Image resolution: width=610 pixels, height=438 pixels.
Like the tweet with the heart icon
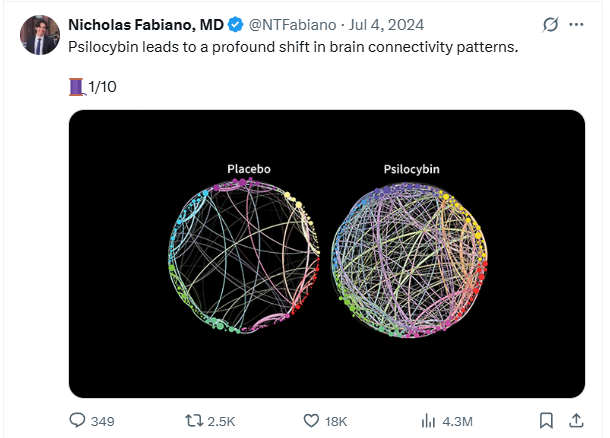(311, 421)
